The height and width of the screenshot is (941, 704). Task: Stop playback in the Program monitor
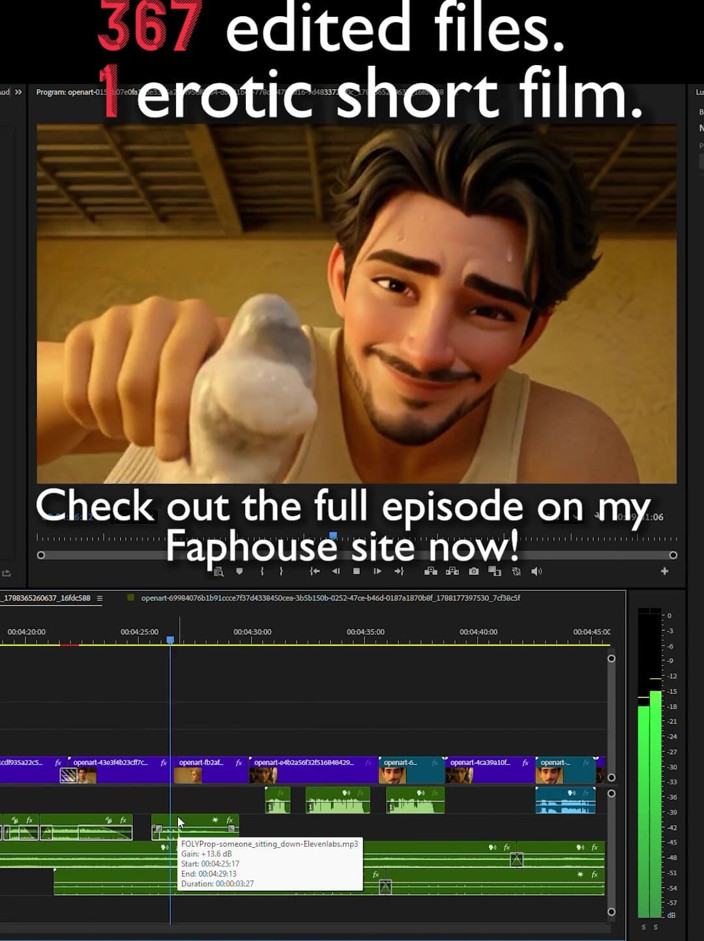357,571
